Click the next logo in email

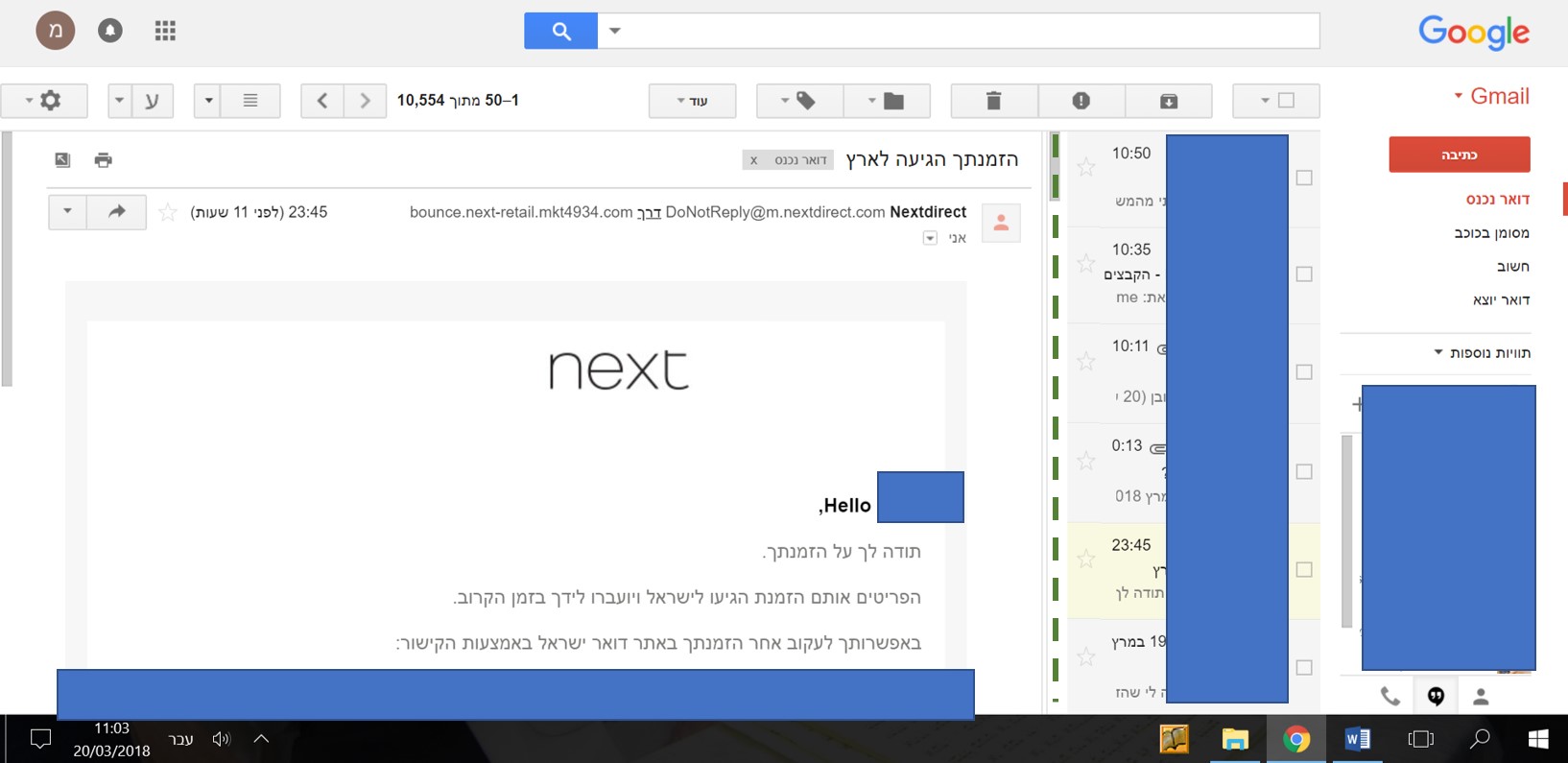619,370
